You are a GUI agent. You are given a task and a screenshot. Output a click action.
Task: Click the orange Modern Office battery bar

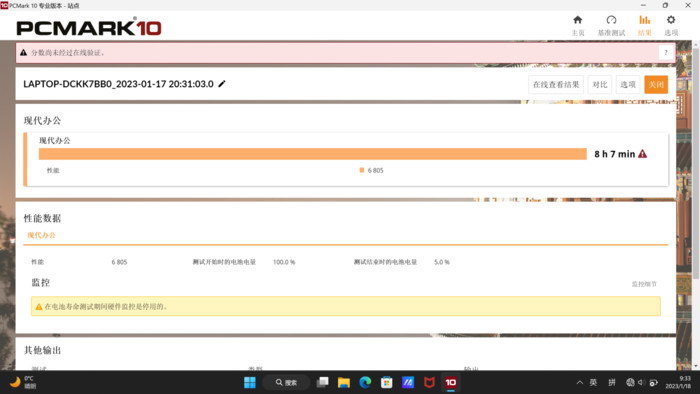pos(312,154)
